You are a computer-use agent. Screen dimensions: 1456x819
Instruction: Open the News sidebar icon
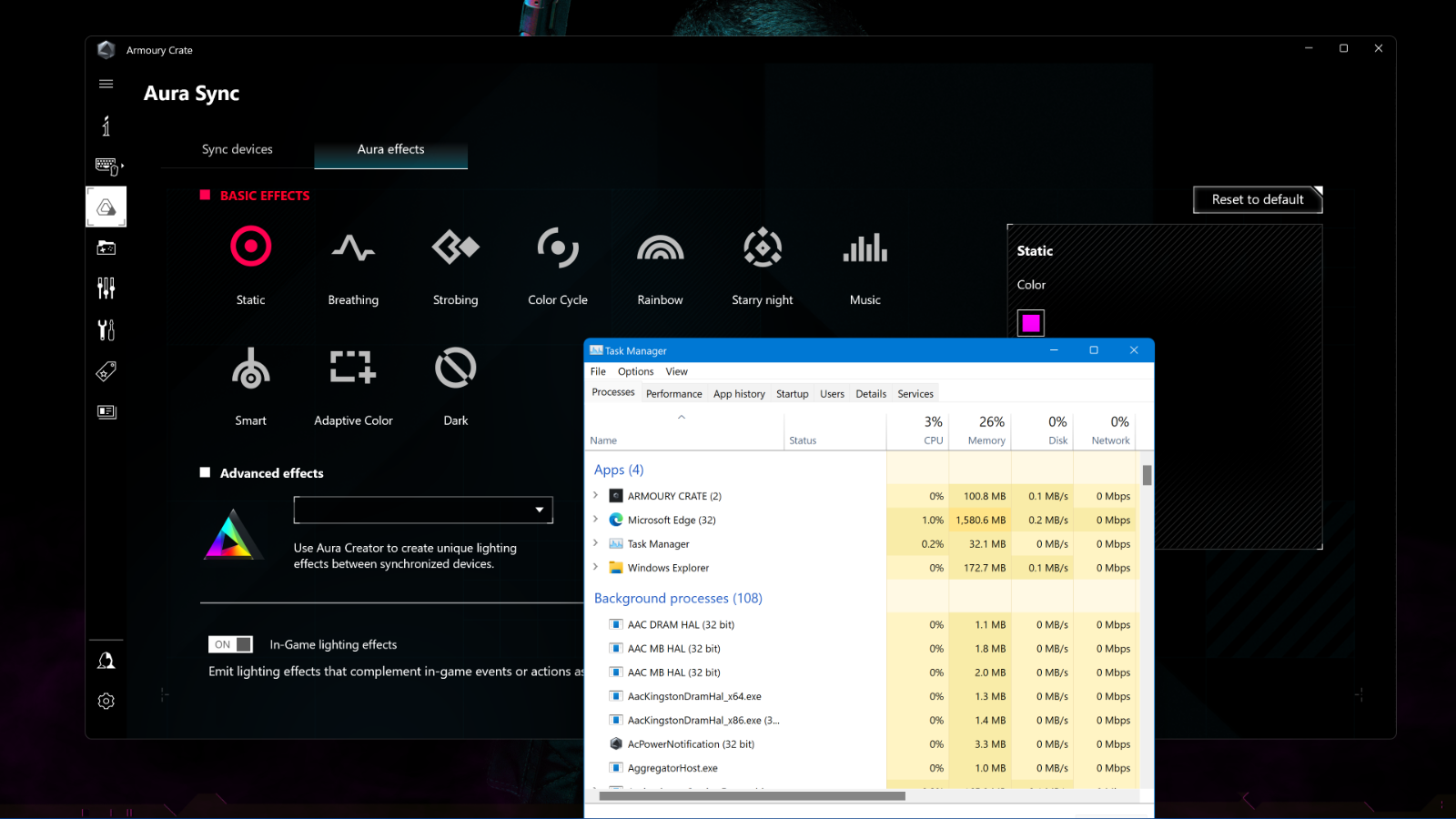(106, 411)
